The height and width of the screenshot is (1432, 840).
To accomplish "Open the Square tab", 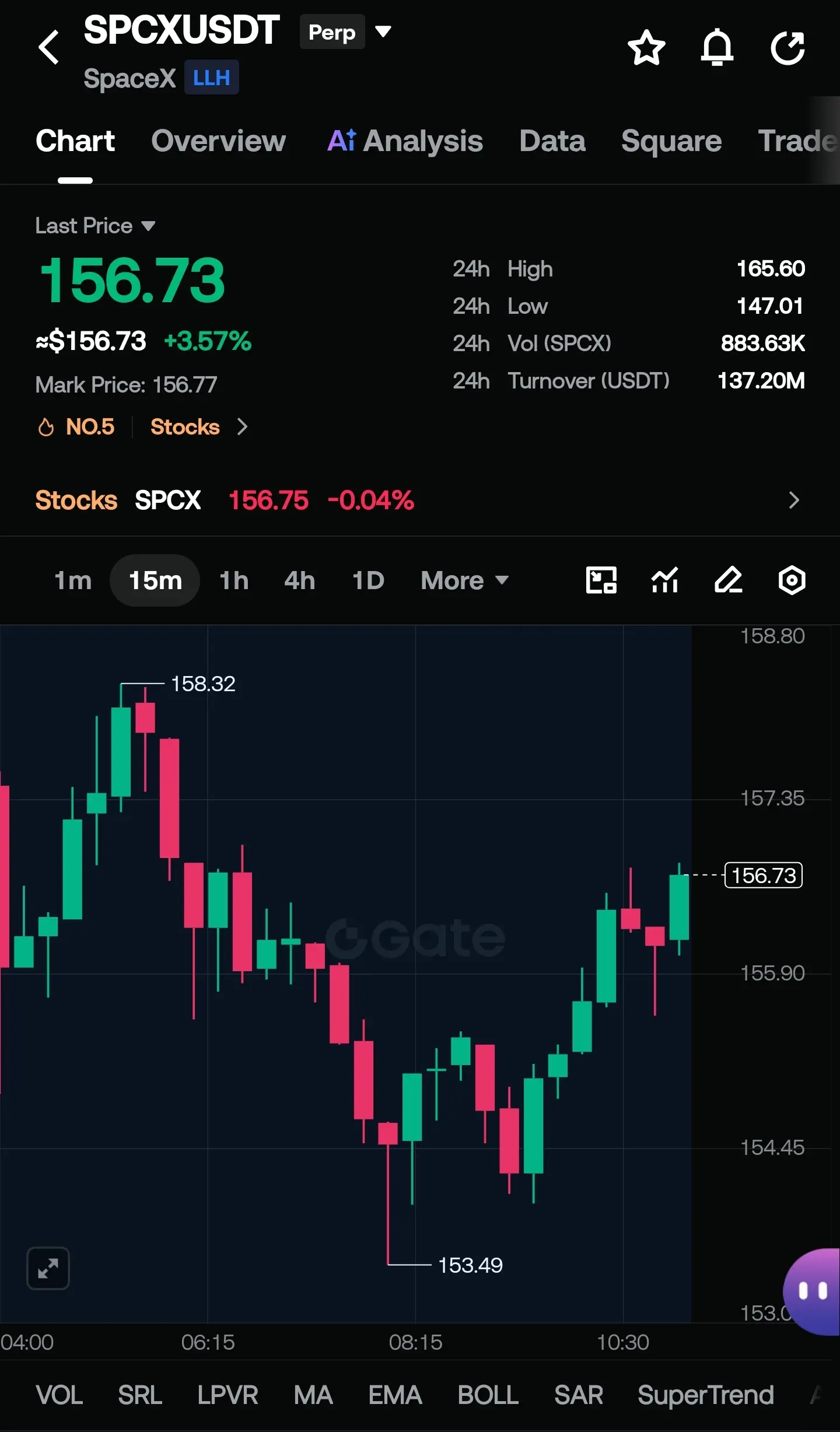I will [671, 141].
